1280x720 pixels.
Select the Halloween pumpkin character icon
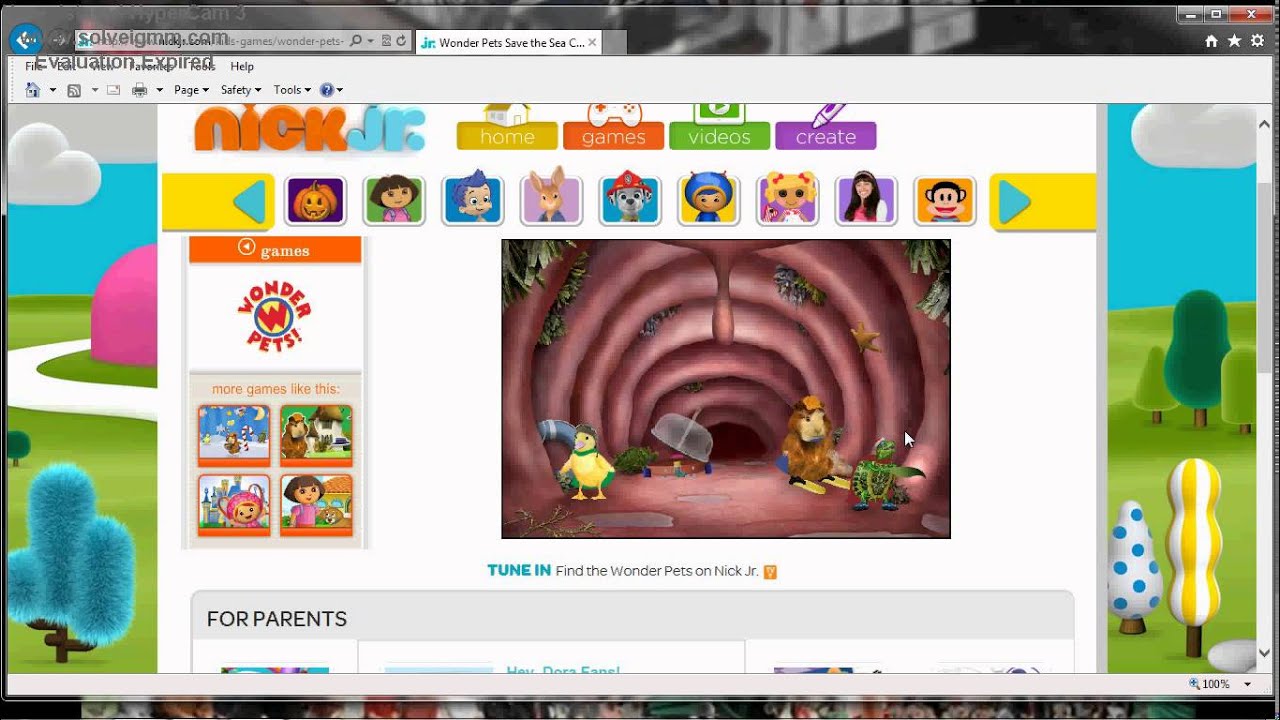[x=315, y=200]
